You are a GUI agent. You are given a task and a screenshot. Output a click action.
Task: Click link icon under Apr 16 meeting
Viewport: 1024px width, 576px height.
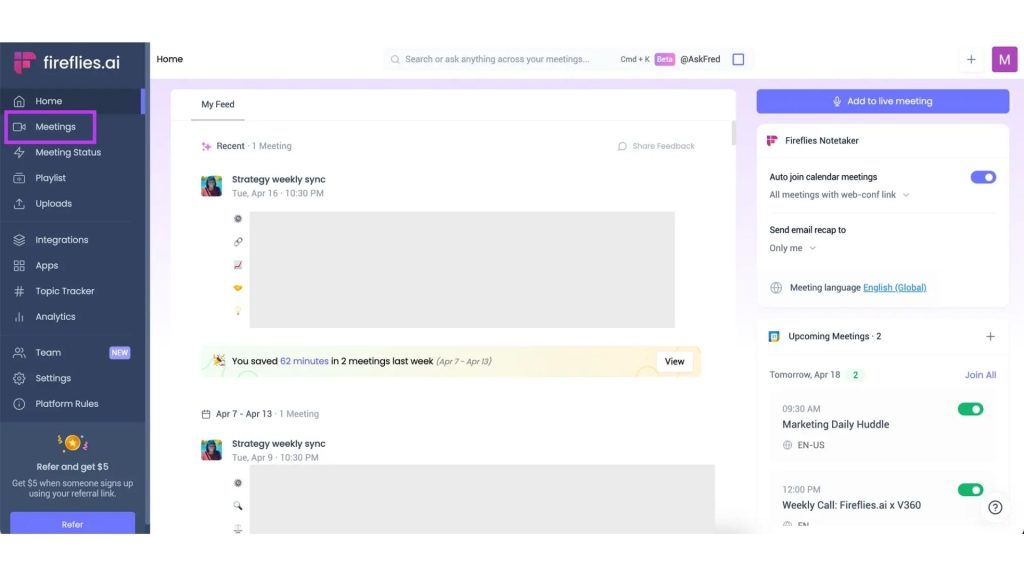click(x=238, y=242)
